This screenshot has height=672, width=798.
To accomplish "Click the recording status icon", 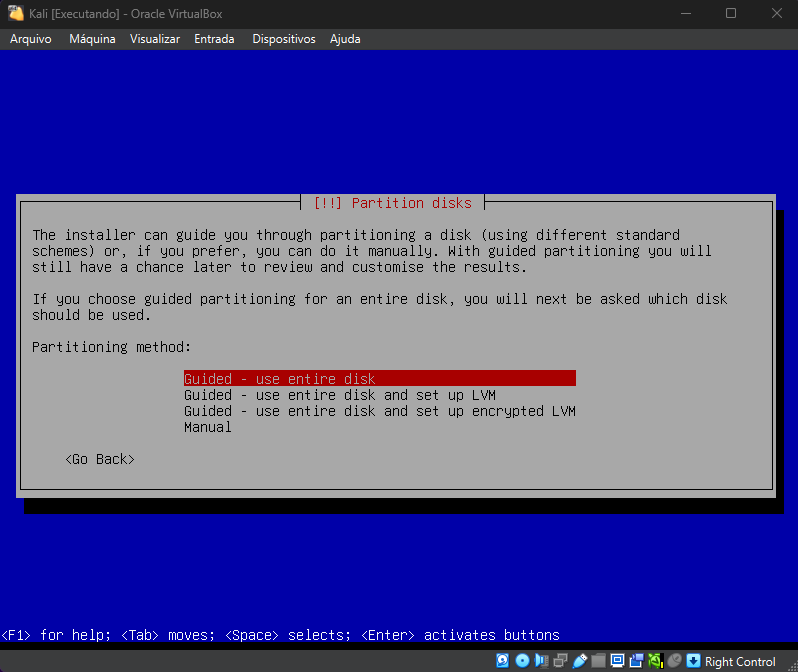I will click(636, 661).
